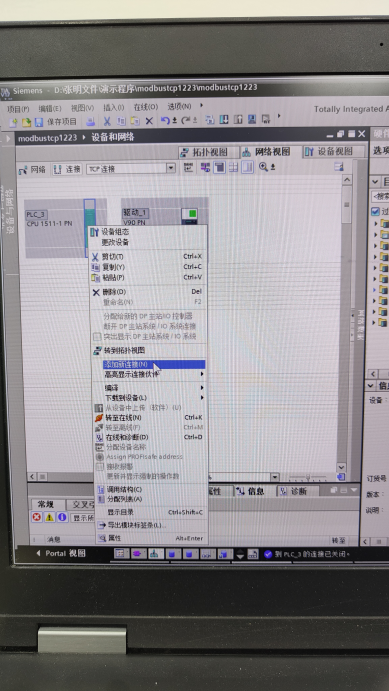The width and height of the screenshot is (389, 691).
Task: Click the 网络 networking button
Action: tap(33, 169)
